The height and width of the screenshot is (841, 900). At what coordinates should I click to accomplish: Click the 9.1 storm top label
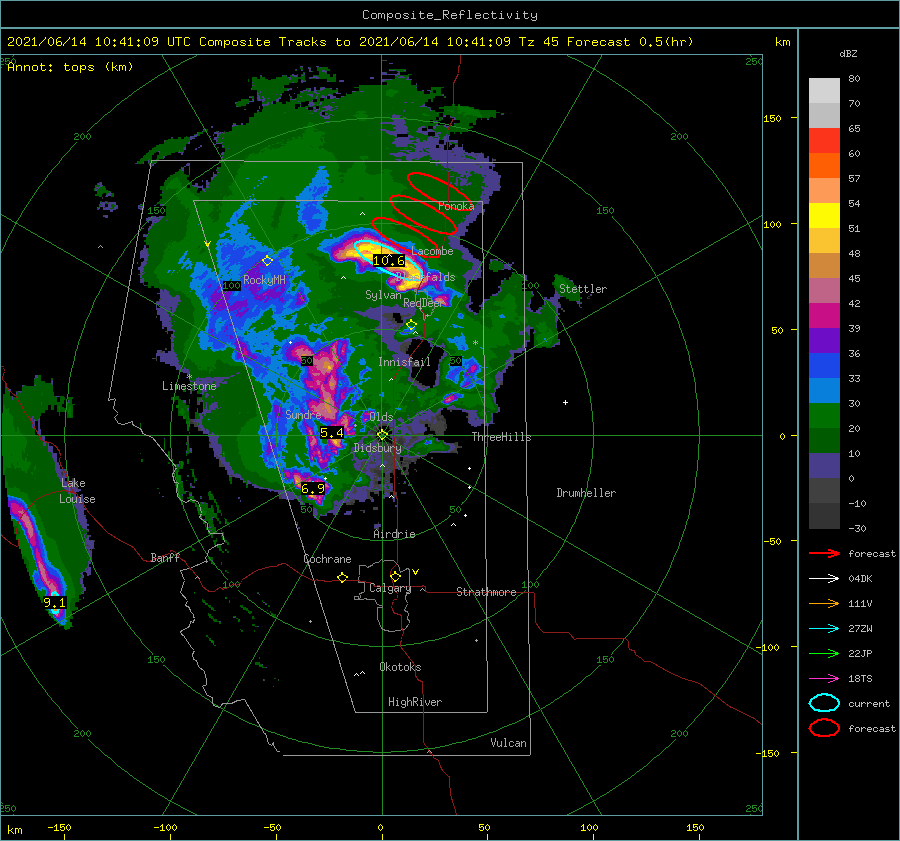pos(55,602)
